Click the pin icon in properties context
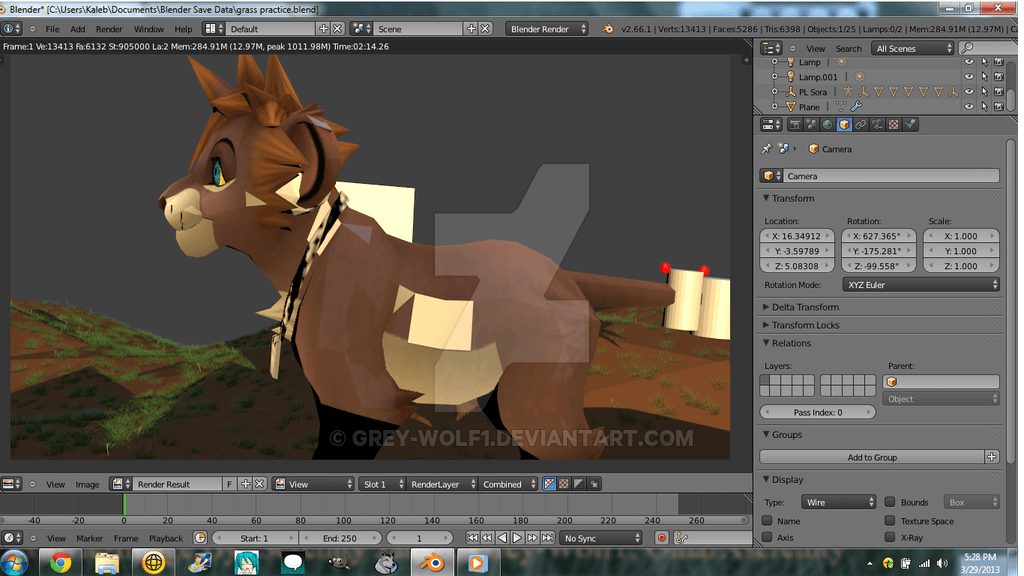This screenshot has width=1024, height=576. pos(767,149)
